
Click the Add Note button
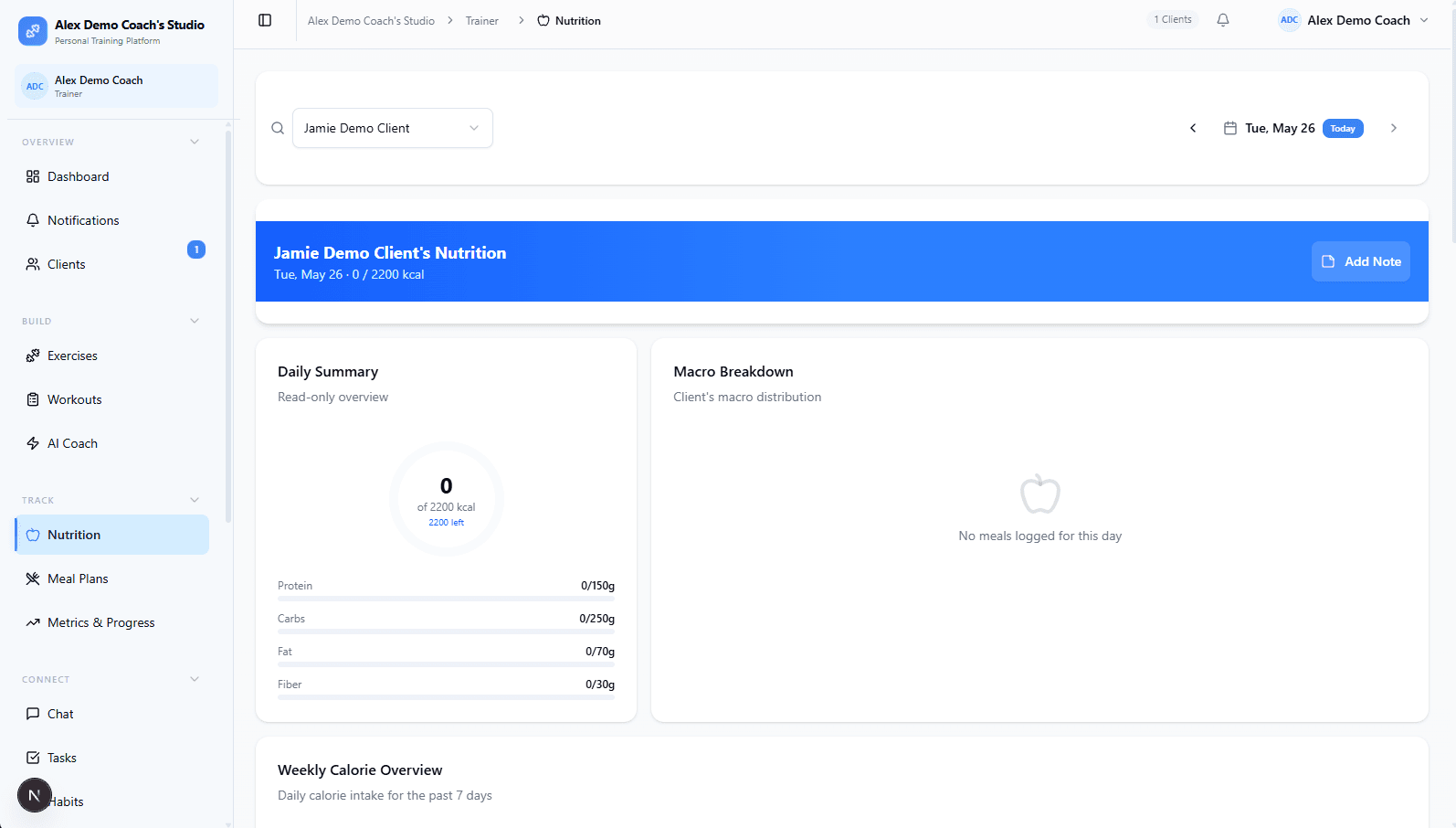click(x=1361, y=261)
